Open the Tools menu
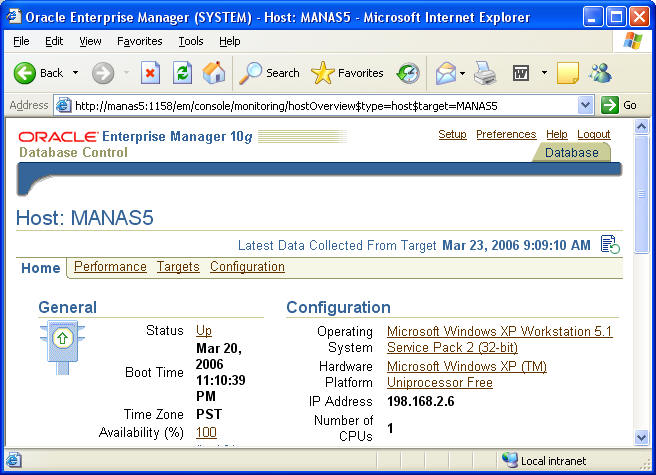The height and width of the screenshot is (475, 656). [191, 41]
